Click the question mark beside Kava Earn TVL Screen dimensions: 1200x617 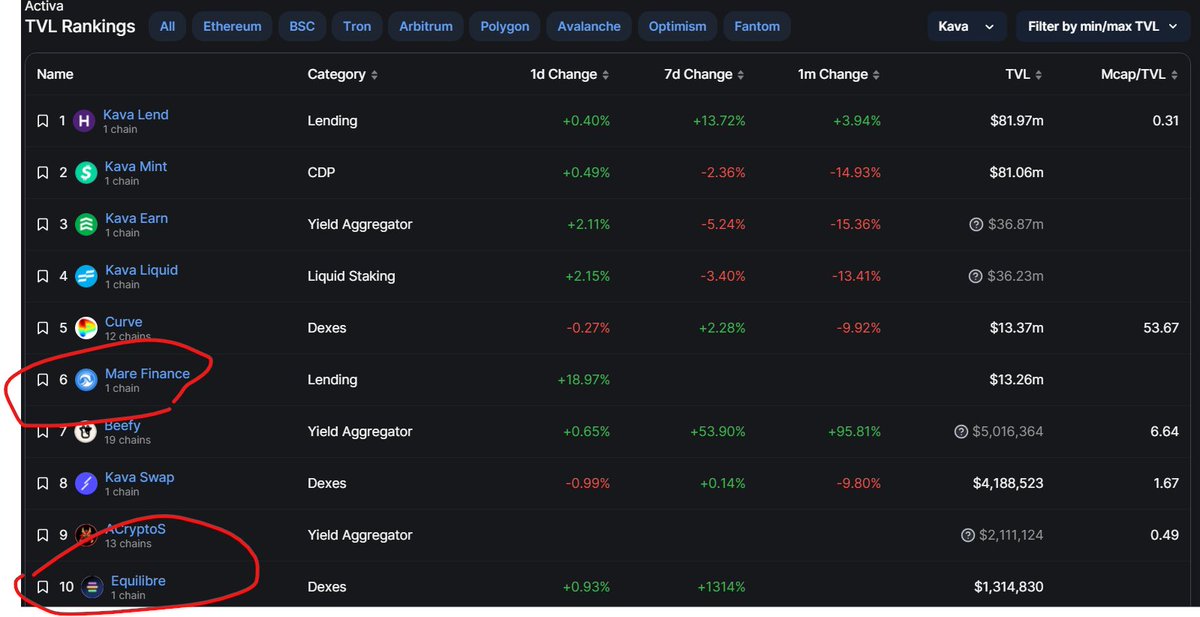(x=976, y=225)
